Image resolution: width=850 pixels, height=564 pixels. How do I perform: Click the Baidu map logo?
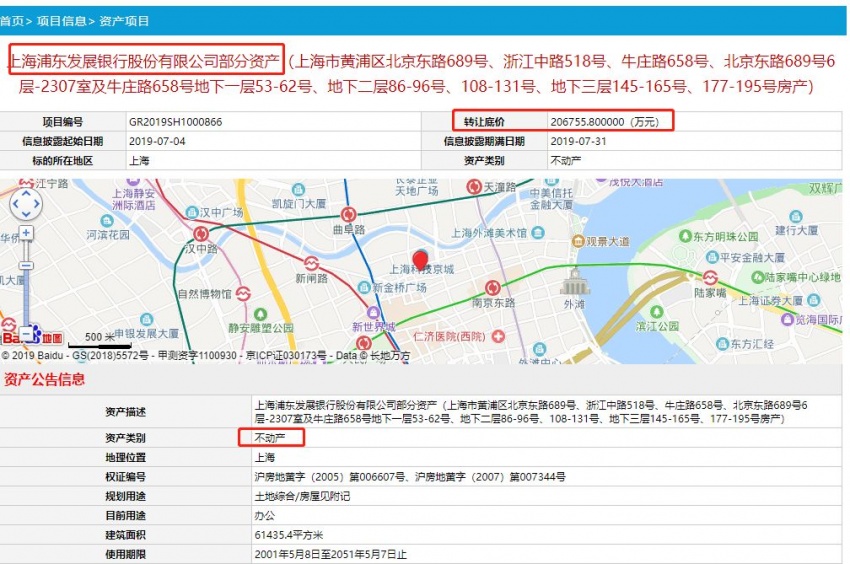pos(30,335)
